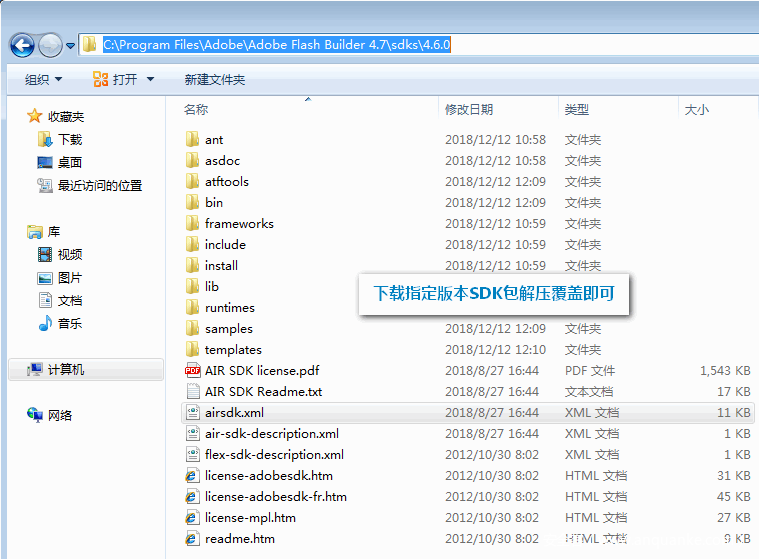Viewport: 759px width, 559px height.
Task: Expand the dropdown arrow next to 打开
Action: [x=151, y=79]
